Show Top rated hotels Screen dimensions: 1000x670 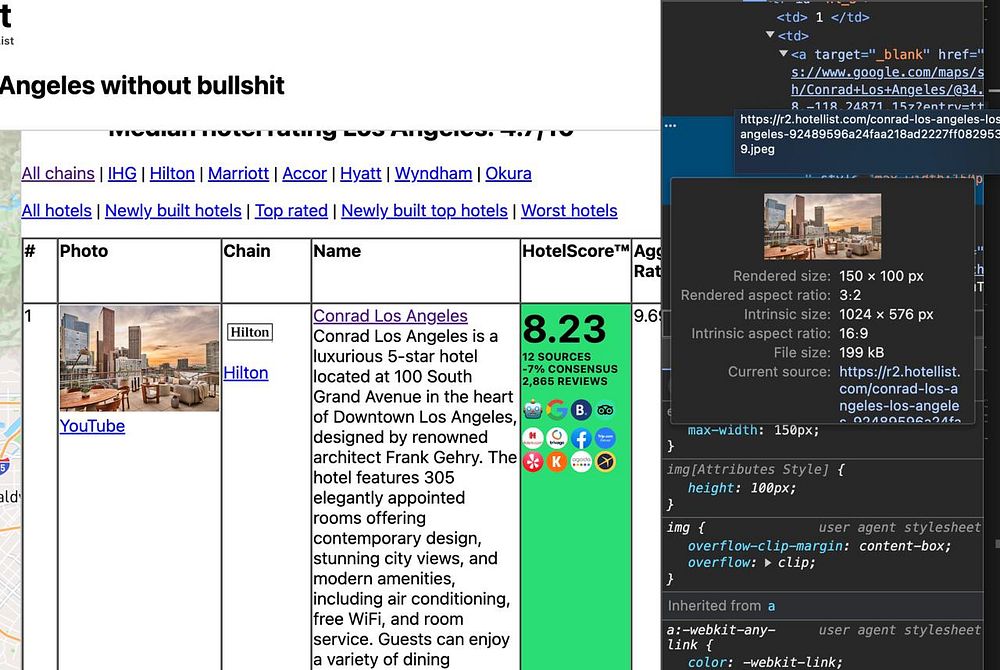pos(291,210)
